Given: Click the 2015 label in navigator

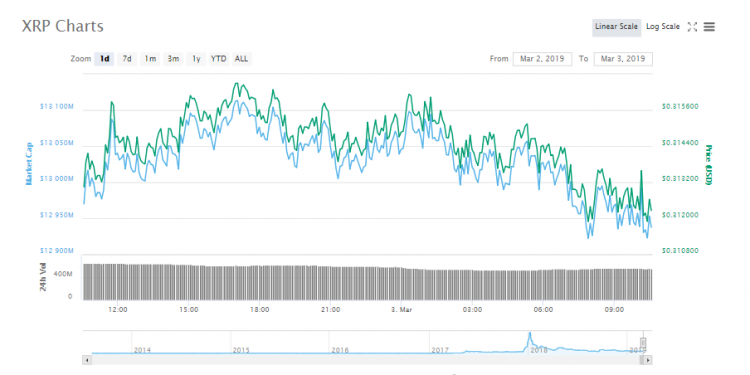Looking at the screenshot, I should [x=241, y=350].
